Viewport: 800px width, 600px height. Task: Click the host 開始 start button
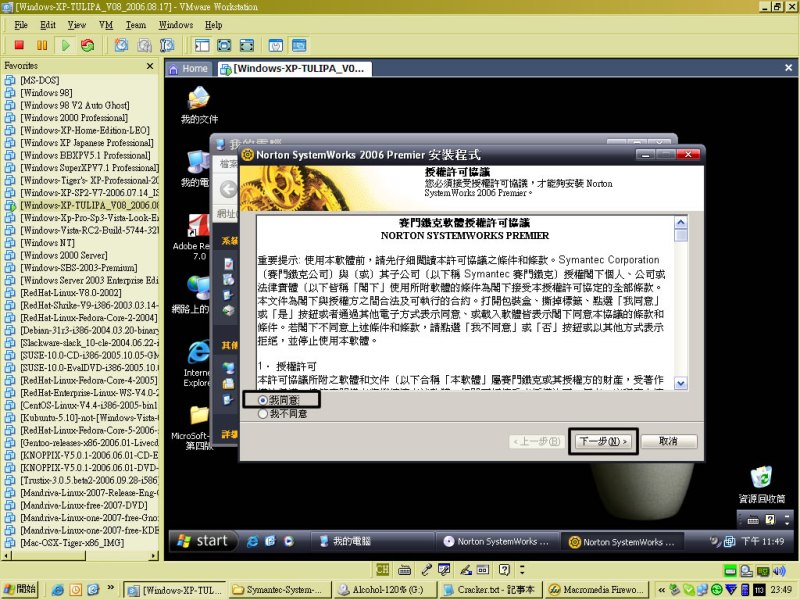click(x=20, y=589)
